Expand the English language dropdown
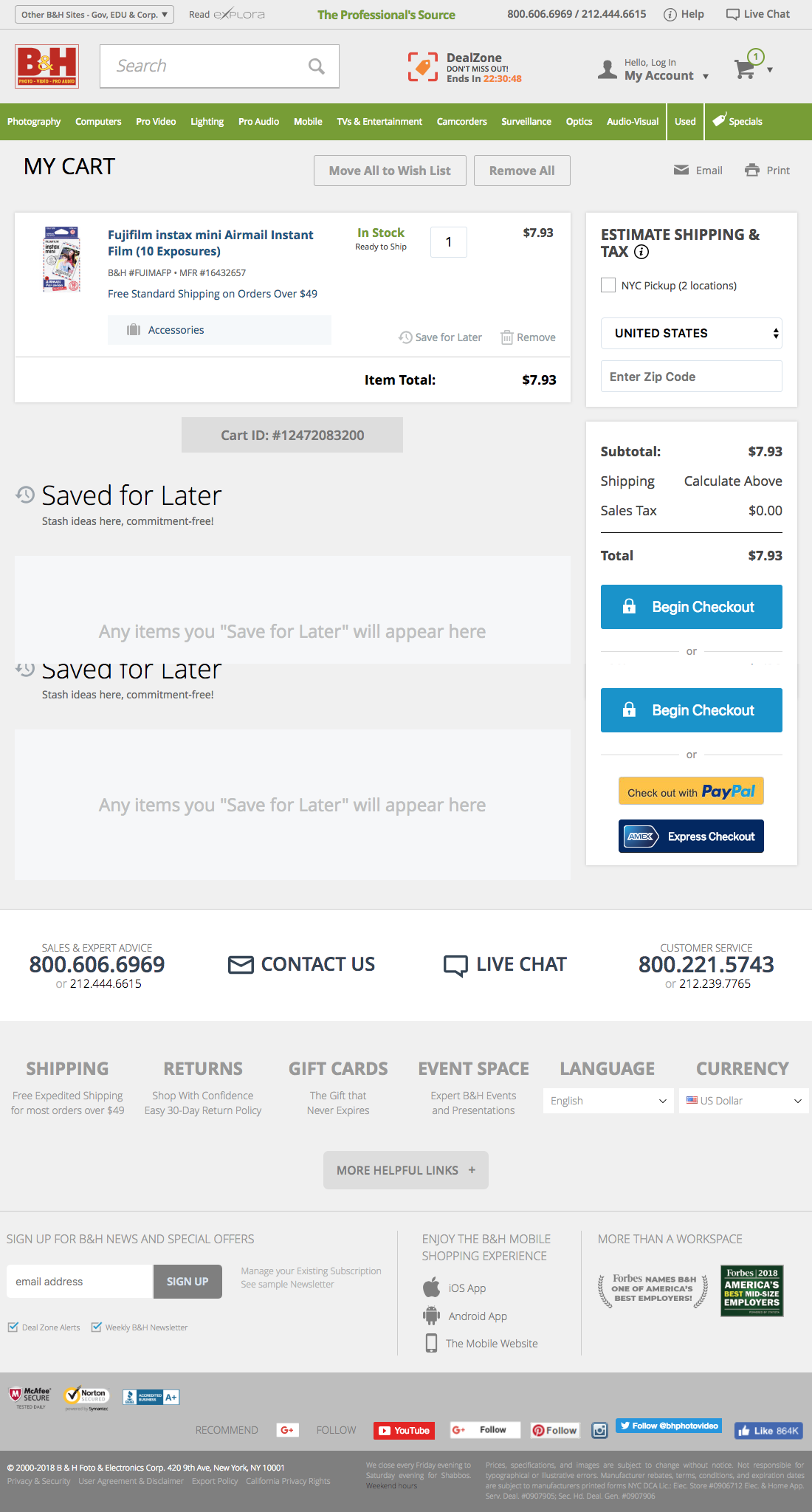Viewport: 812px width, 1512px height. click(608, 1101)
